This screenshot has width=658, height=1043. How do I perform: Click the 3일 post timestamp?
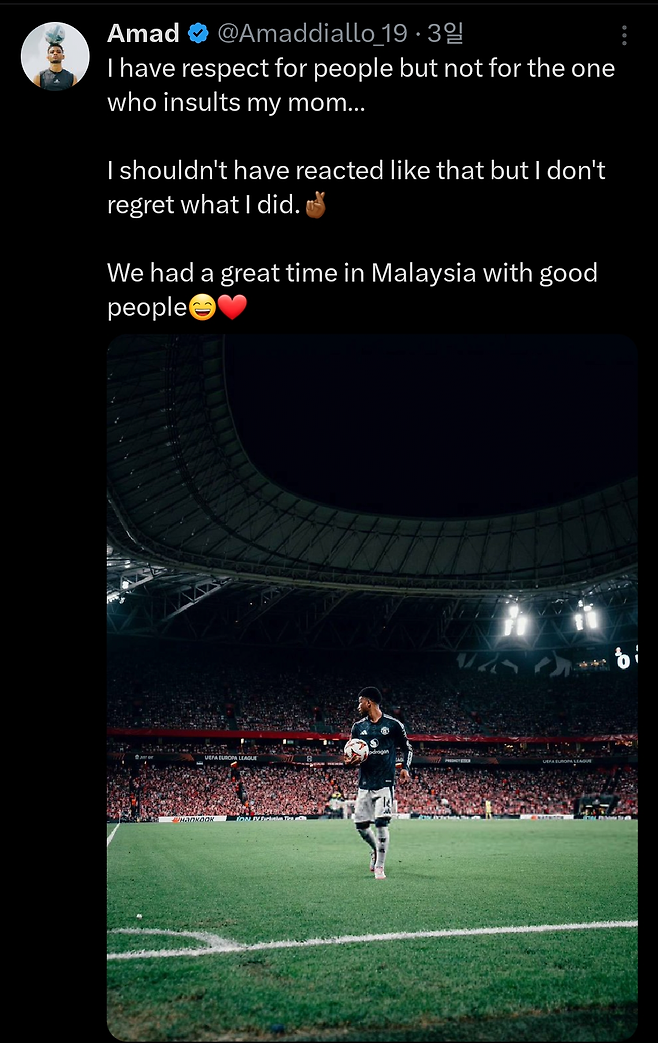(x=444, y=33)
